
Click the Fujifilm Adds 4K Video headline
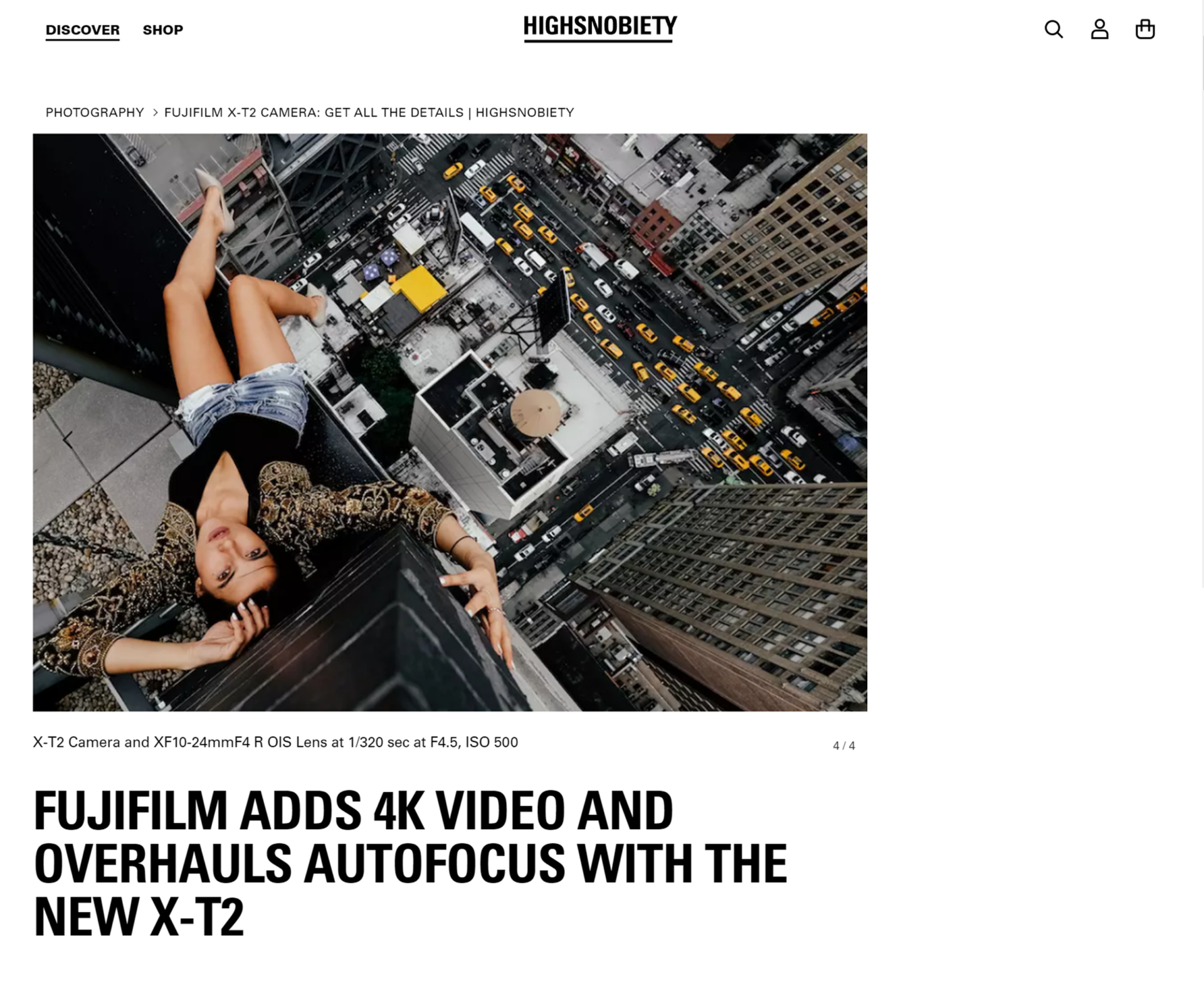410,863
